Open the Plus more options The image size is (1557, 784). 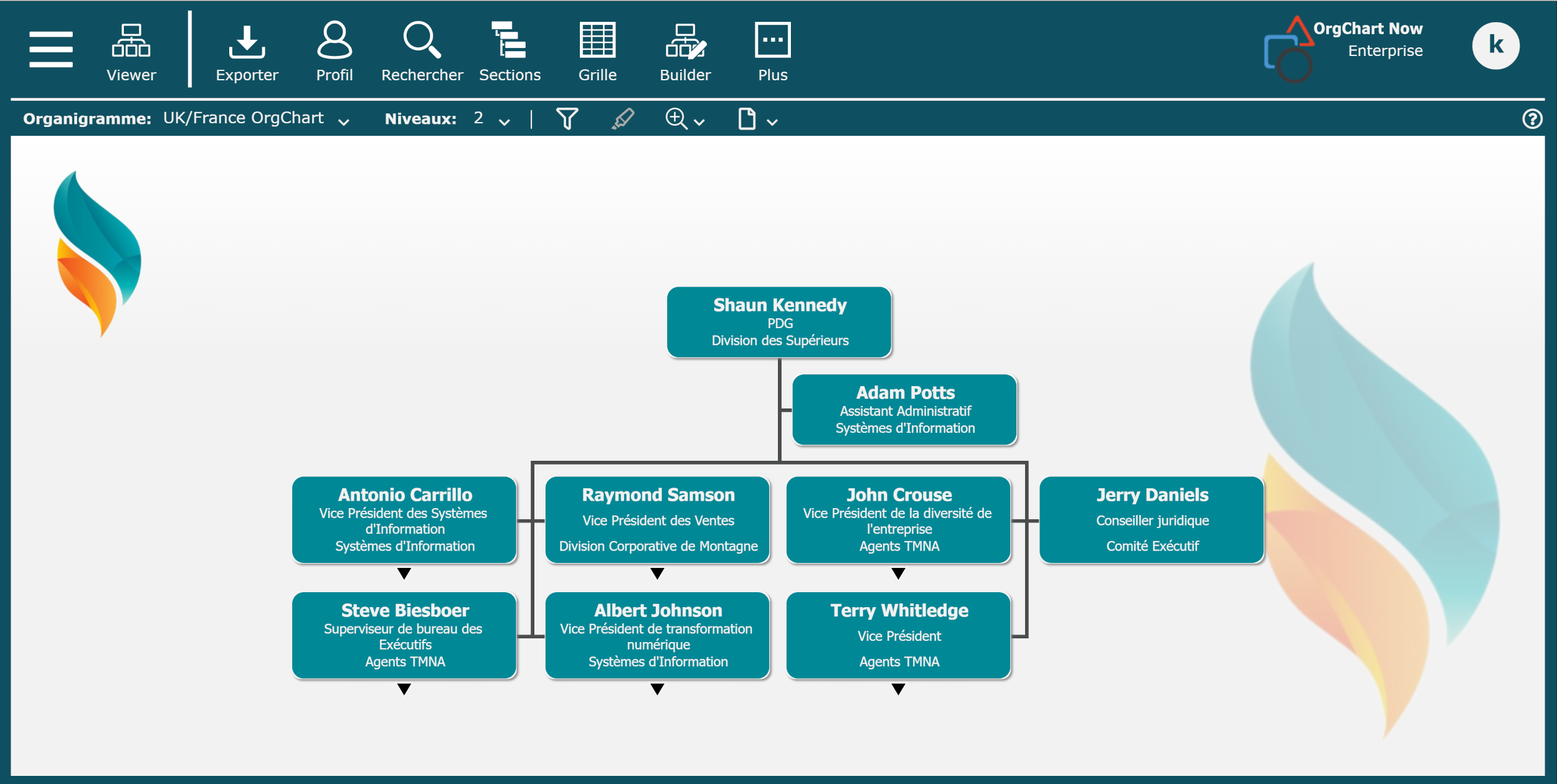coord(772,52)
